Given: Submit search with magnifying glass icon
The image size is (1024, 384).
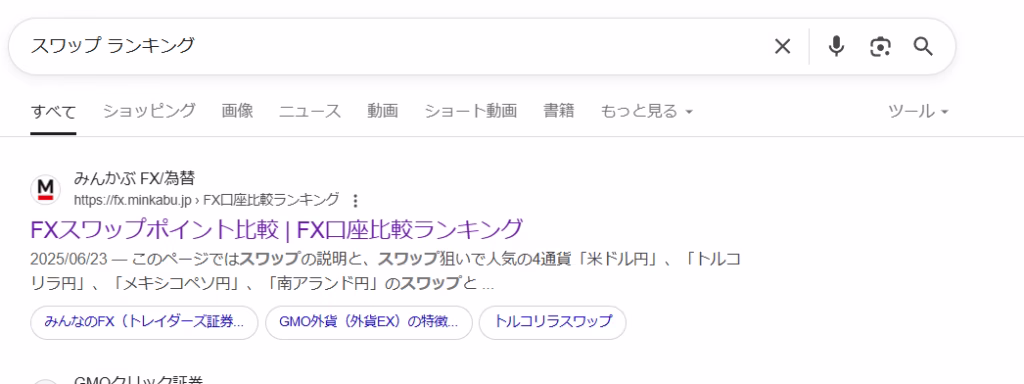Looking at the screenshot, I should click(x=923, y=46).
